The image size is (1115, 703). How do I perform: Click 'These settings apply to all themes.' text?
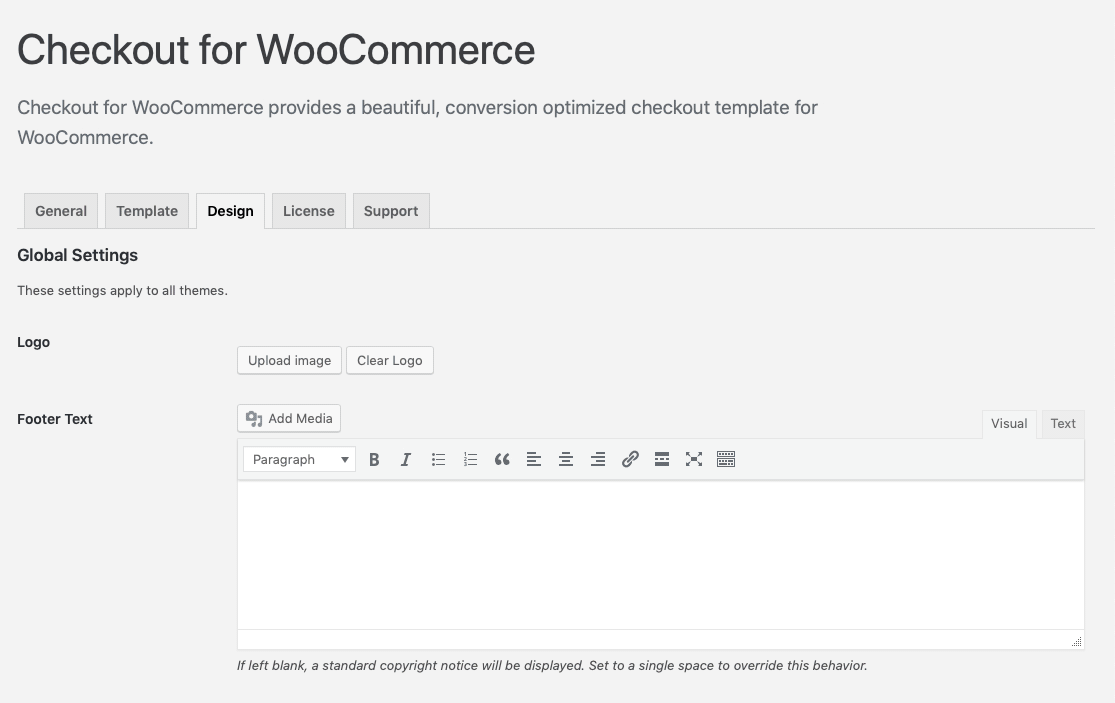pyautogui.click(x=122, y=291)
